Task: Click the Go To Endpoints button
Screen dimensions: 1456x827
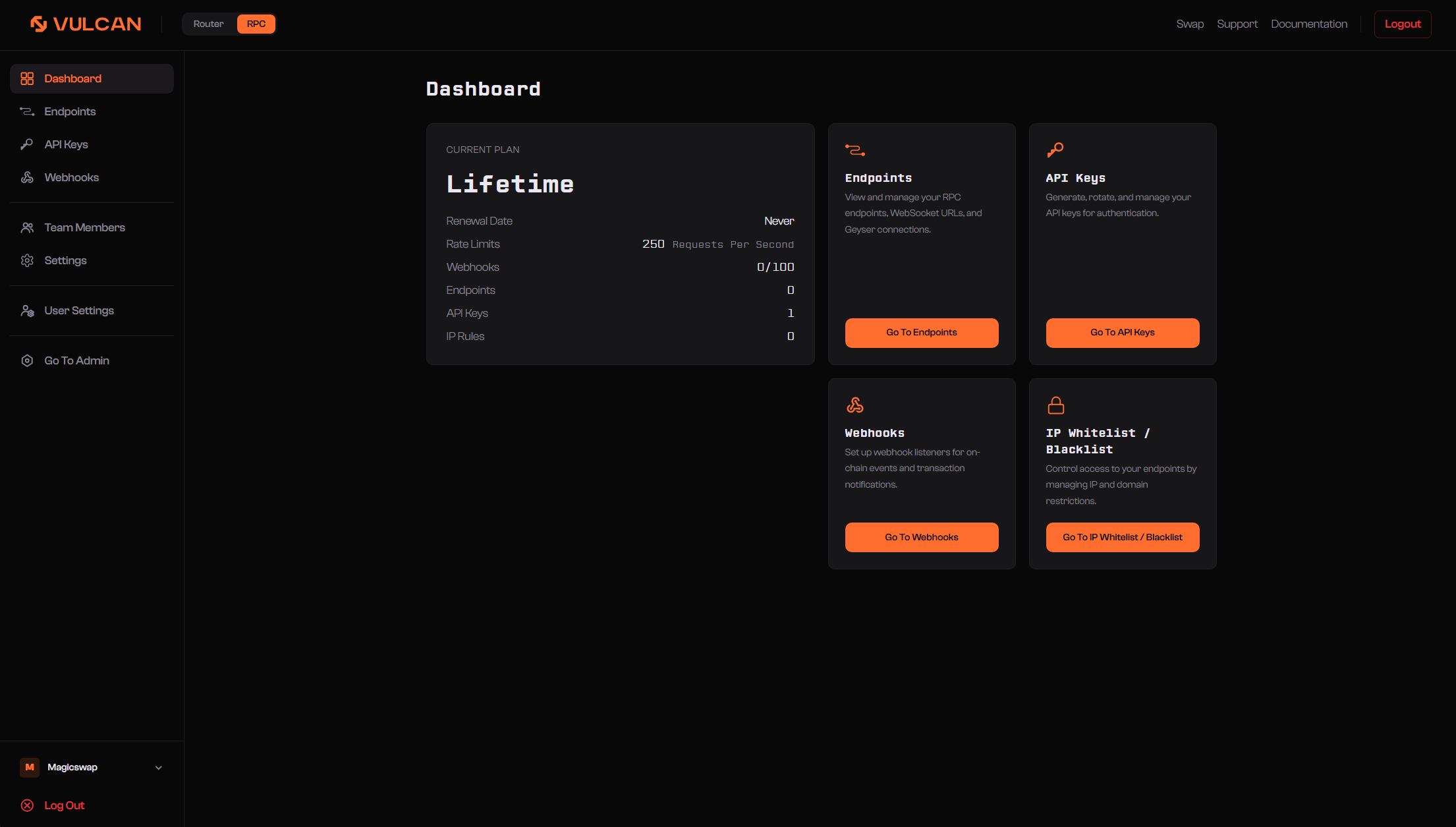Action: [x=922, y=333]
